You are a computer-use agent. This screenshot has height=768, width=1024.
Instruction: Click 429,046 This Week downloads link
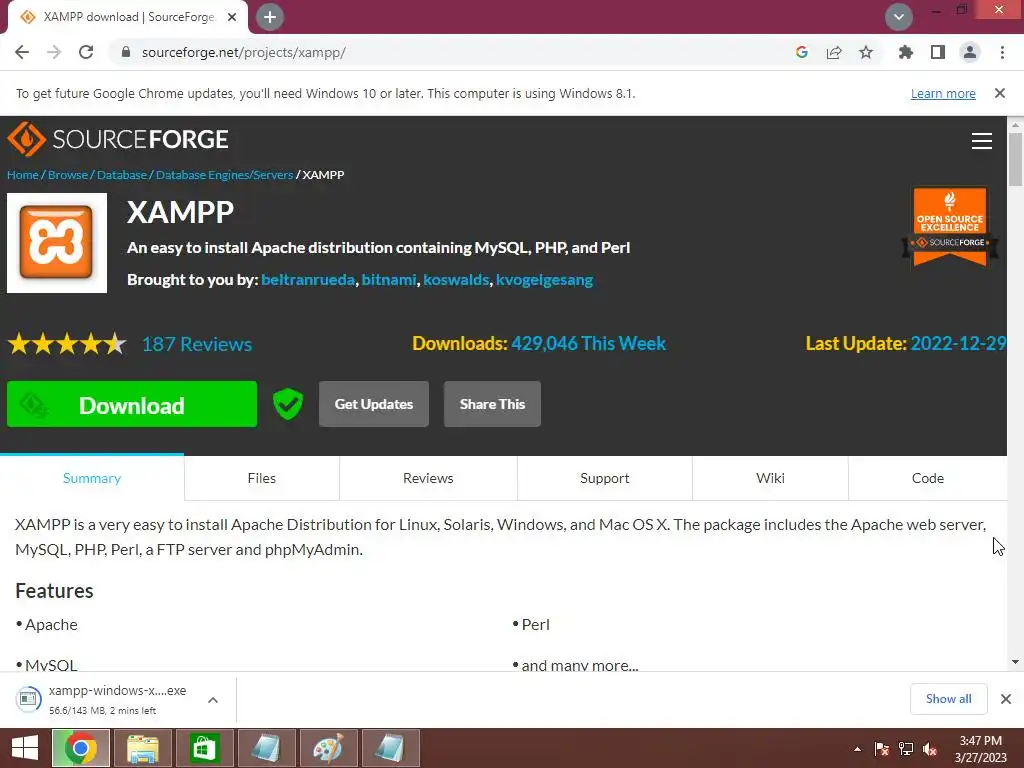(x=588, y=344)
